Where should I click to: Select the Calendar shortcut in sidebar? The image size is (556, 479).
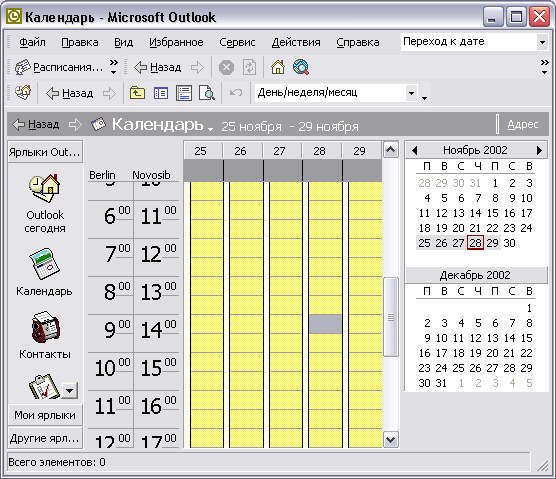click(x=45, y=264)
